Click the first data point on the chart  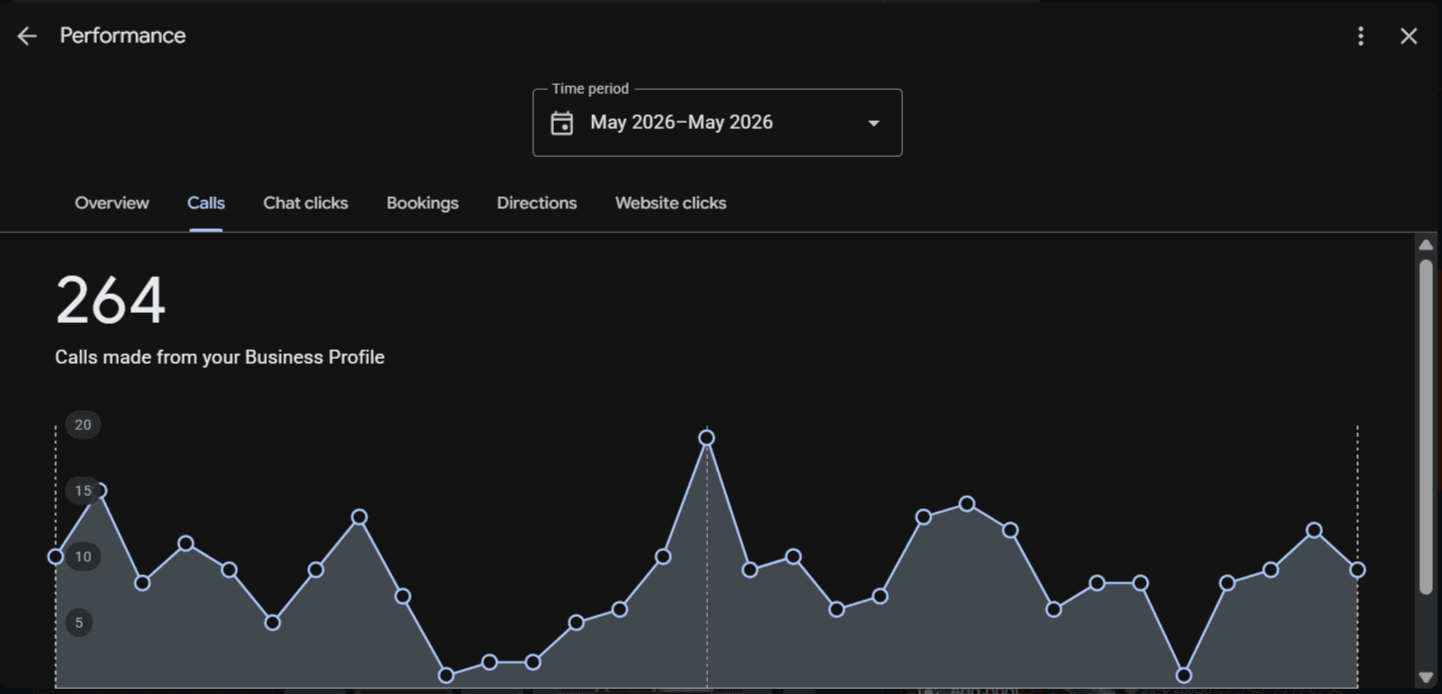[x=56, y=557]
